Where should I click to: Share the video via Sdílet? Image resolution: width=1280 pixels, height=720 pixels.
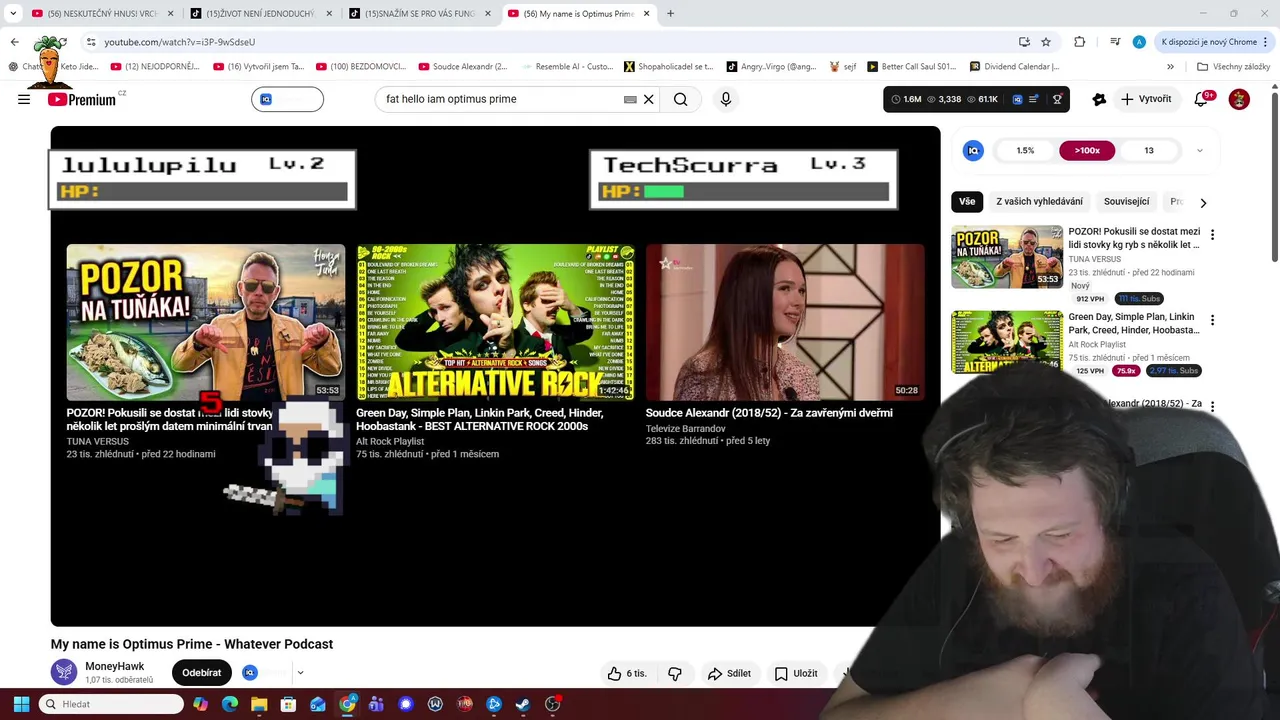tap(729, 673)
